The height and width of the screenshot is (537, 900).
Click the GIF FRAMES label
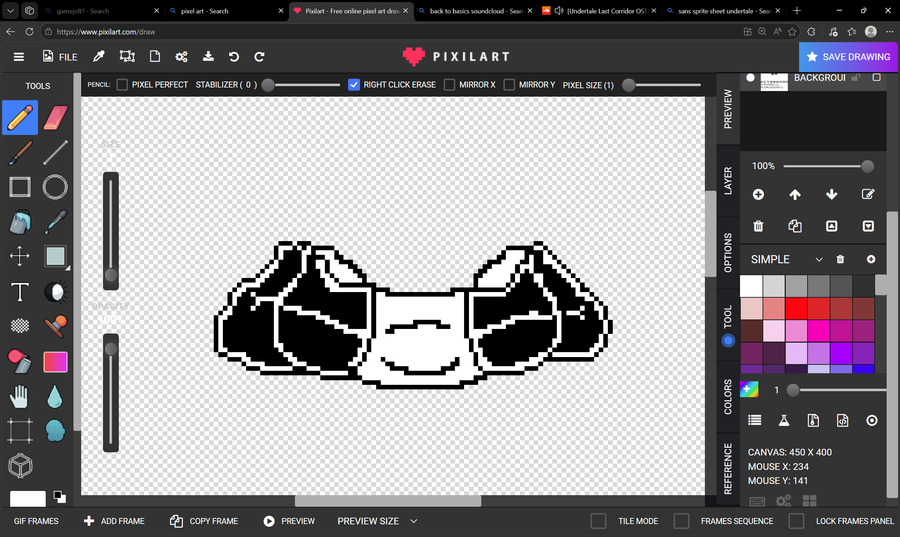(36, 521)
